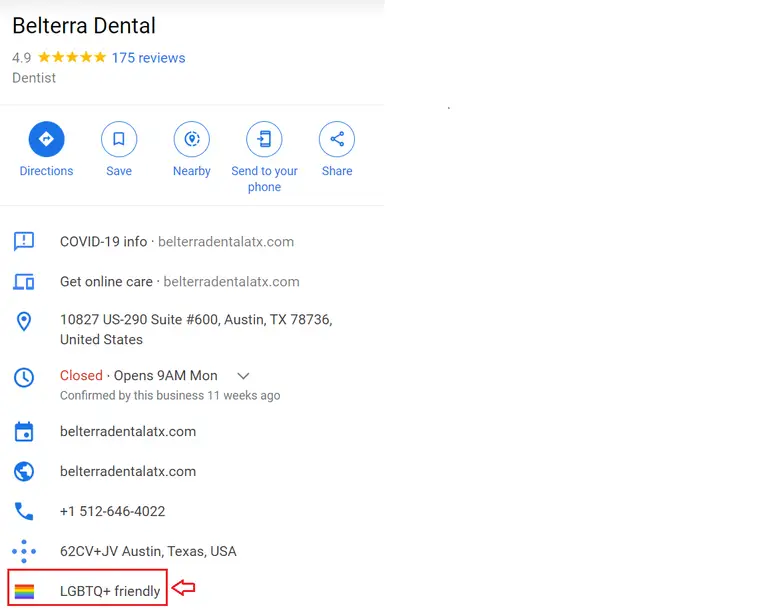Open belterradentalatx.com beside calendar icon
767x610 pixels.
tap(128, 431)
